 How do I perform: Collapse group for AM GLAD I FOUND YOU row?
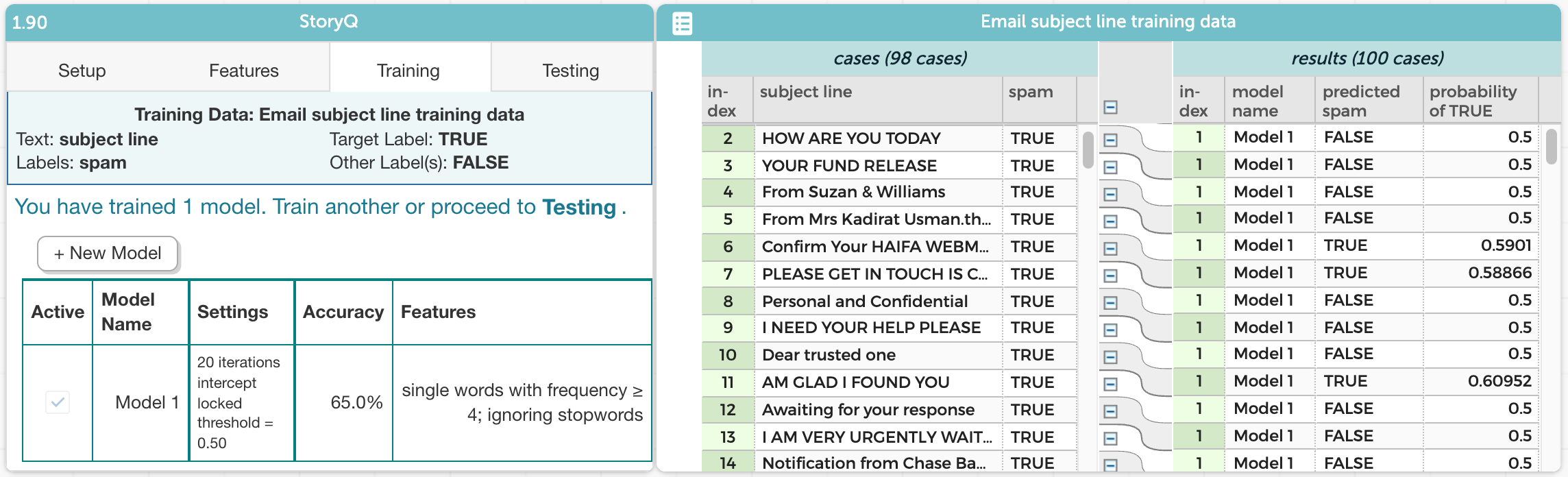point(1110,384)
